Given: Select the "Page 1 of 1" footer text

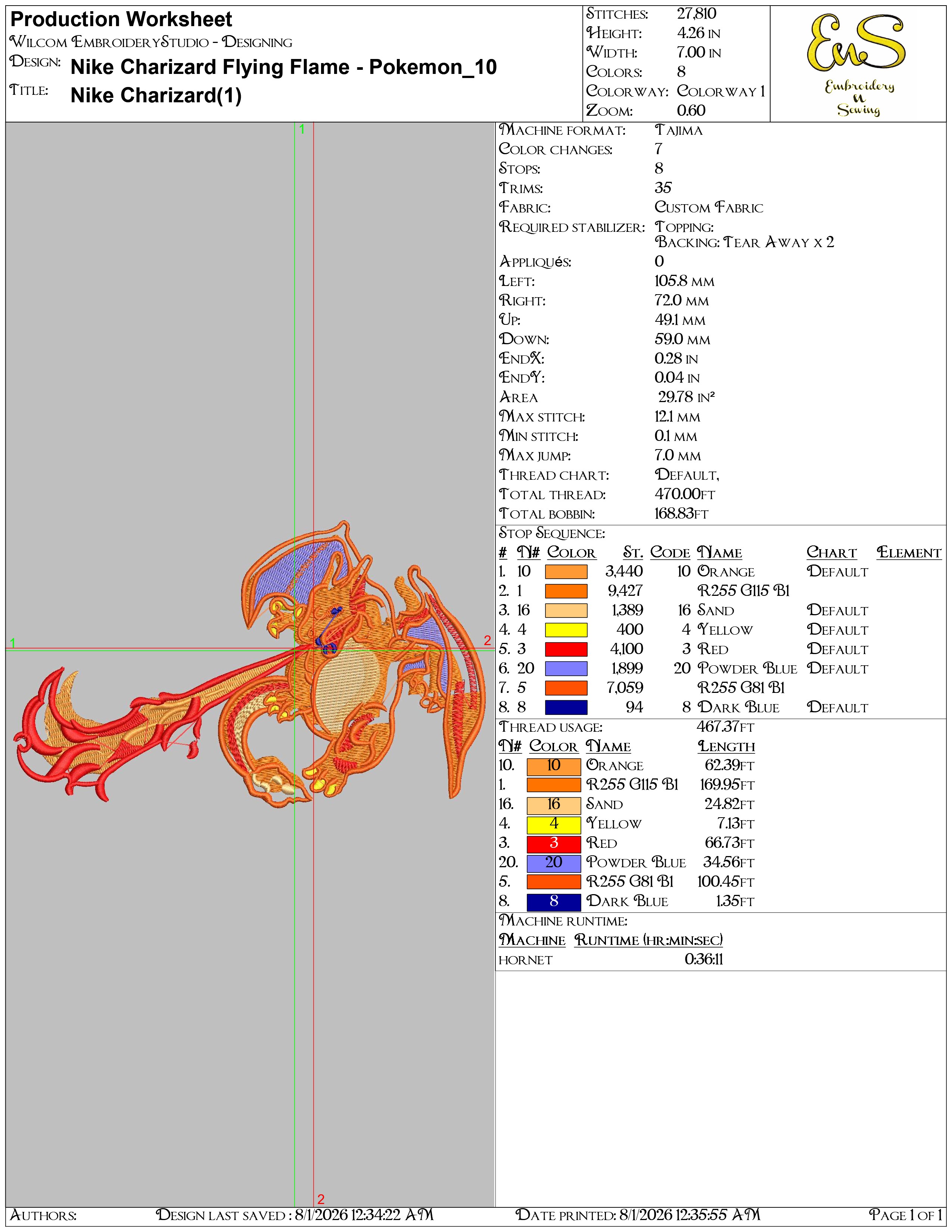Looking at the screenshot, I should [x=906, y=1214].
